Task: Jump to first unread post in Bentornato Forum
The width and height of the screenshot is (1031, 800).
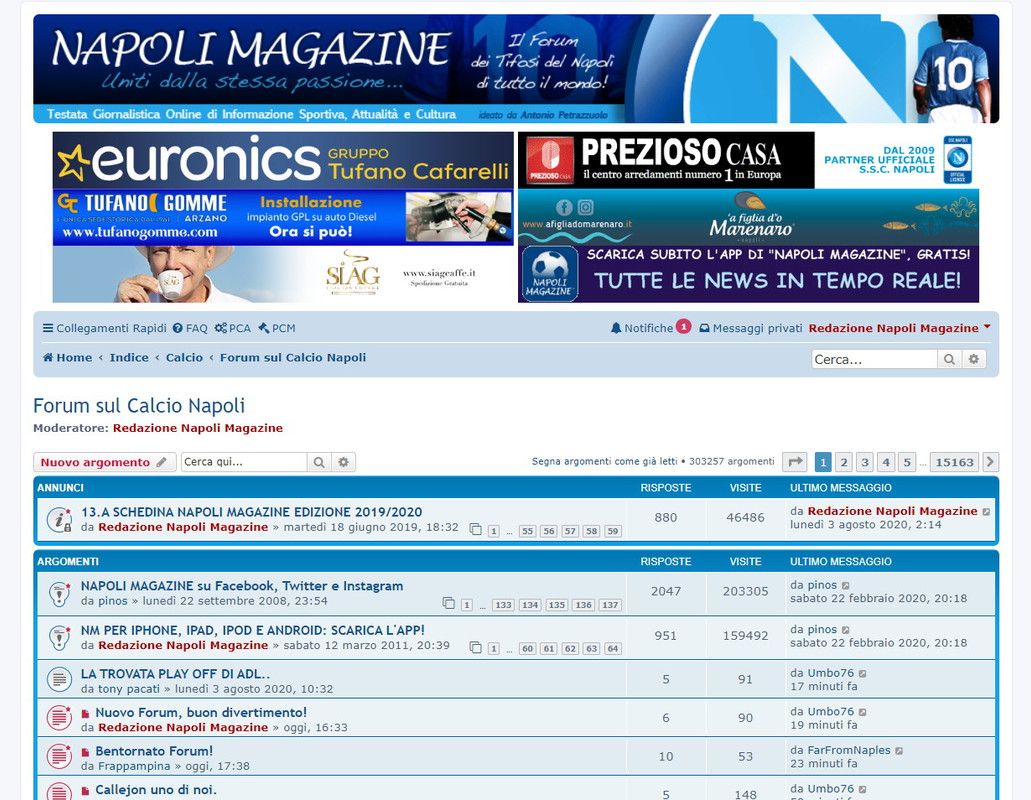Action: click(x=85, y=753)
